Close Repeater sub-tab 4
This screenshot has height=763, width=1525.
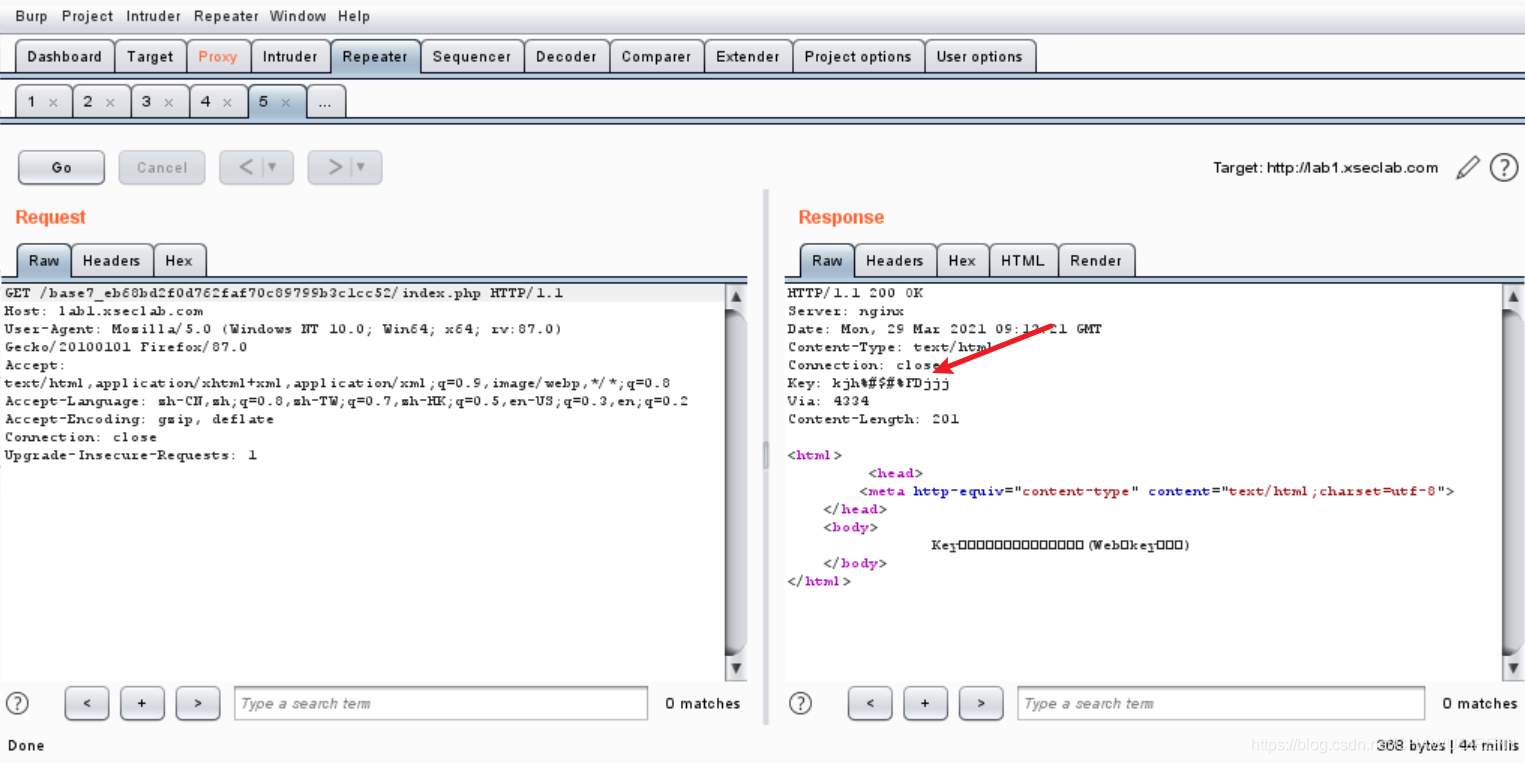228,103
